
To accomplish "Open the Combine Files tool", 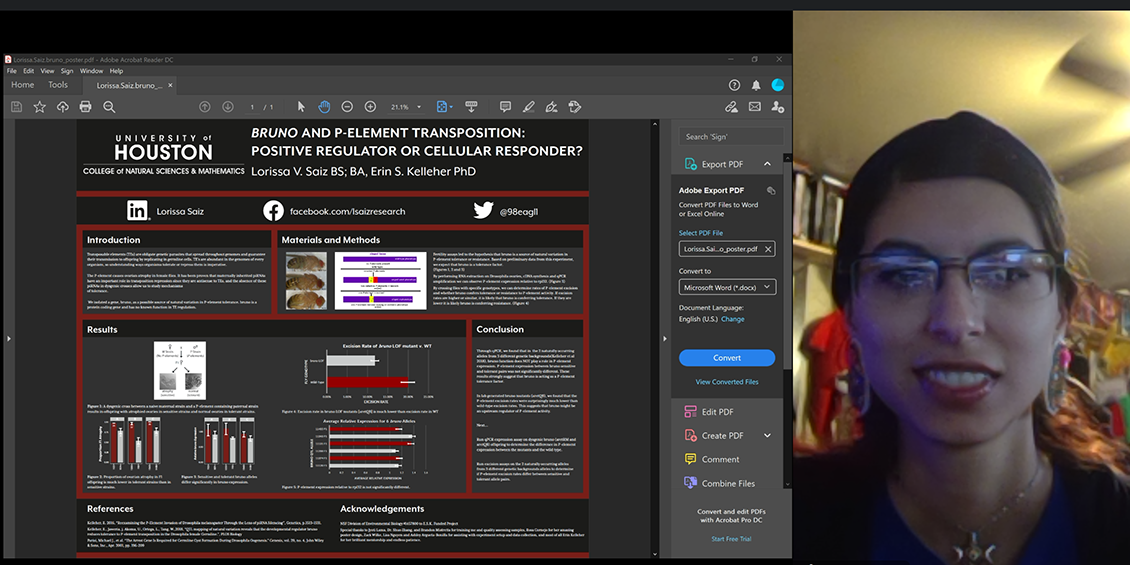I will tap(728, 484).
